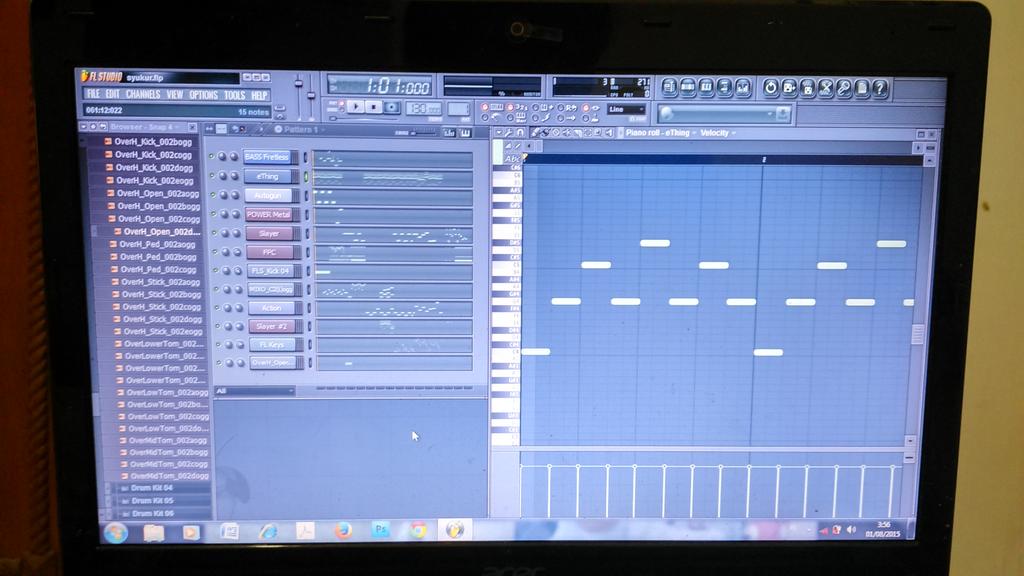Open the project info page icon
Viewport: 1024px width, 576px height.
(862, 88)
